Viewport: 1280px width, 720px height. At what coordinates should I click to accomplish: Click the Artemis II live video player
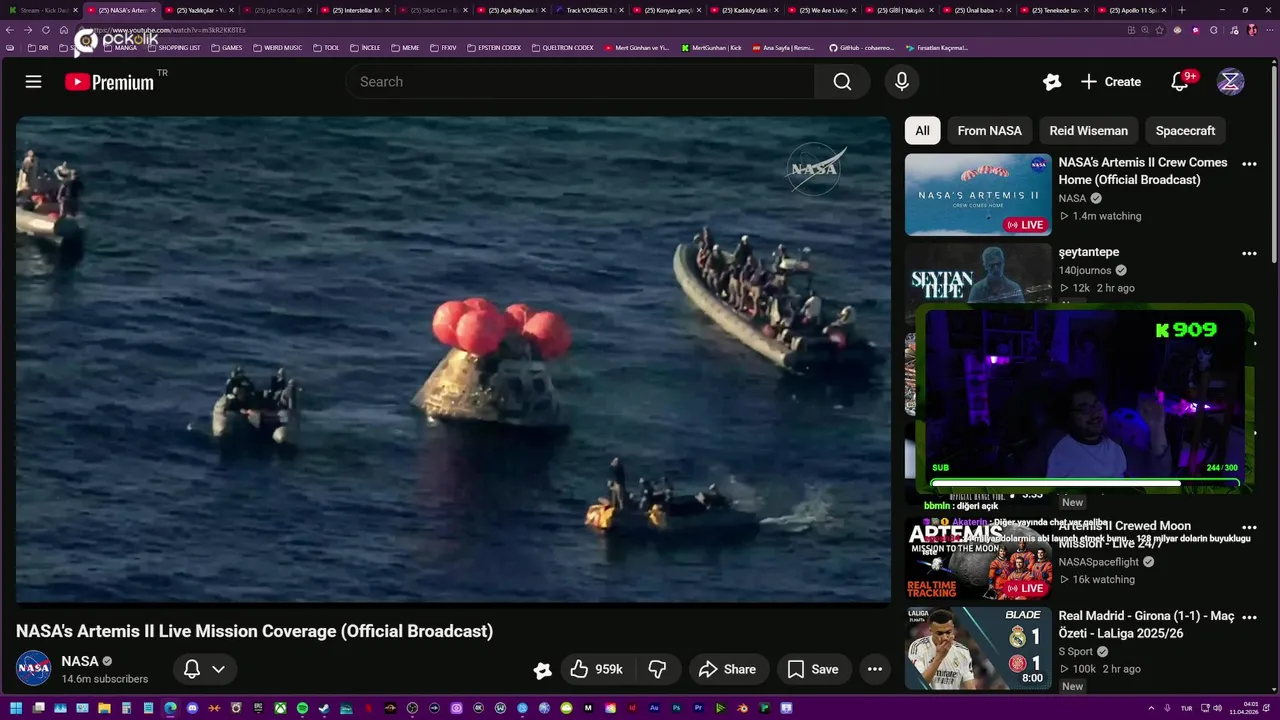click(453, 358)
